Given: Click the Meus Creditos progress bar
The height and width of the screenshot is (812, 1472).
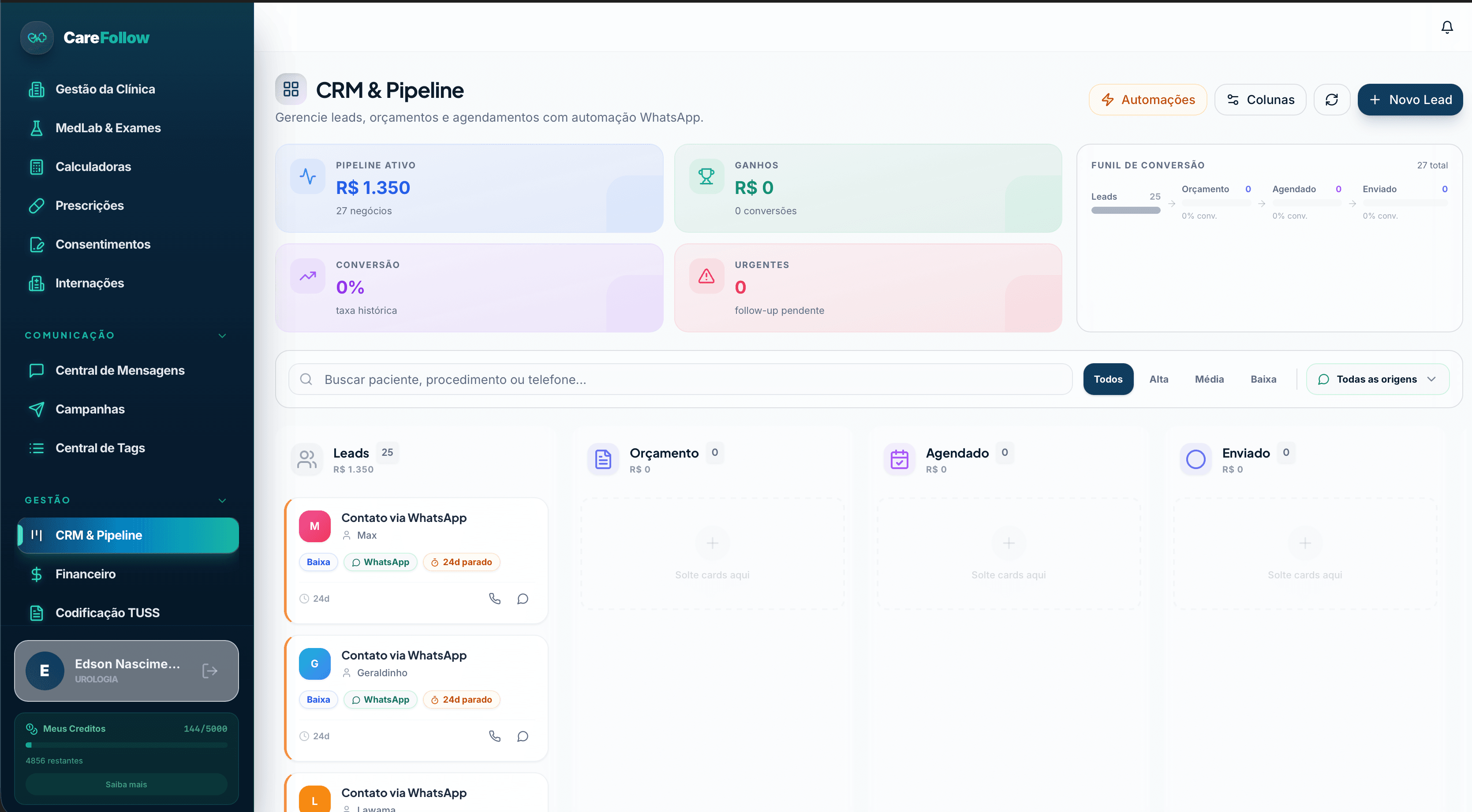Looking at the screenshot, I should (x=126, y=745).
